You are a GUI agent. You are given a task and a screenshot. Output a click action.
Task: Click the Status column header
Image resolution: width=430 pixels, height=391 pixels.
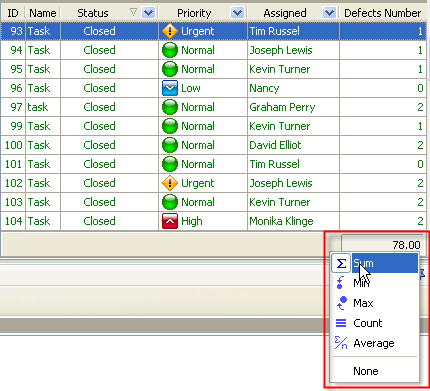[x=93, y=13]
